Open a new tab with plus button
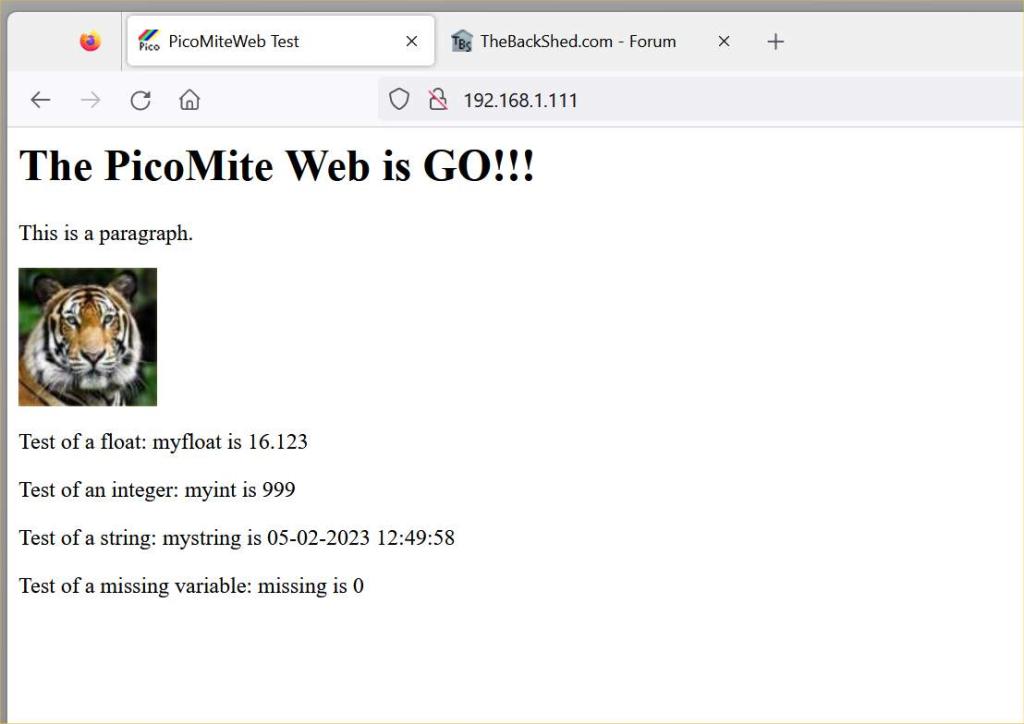 click(x=775, y=42)
